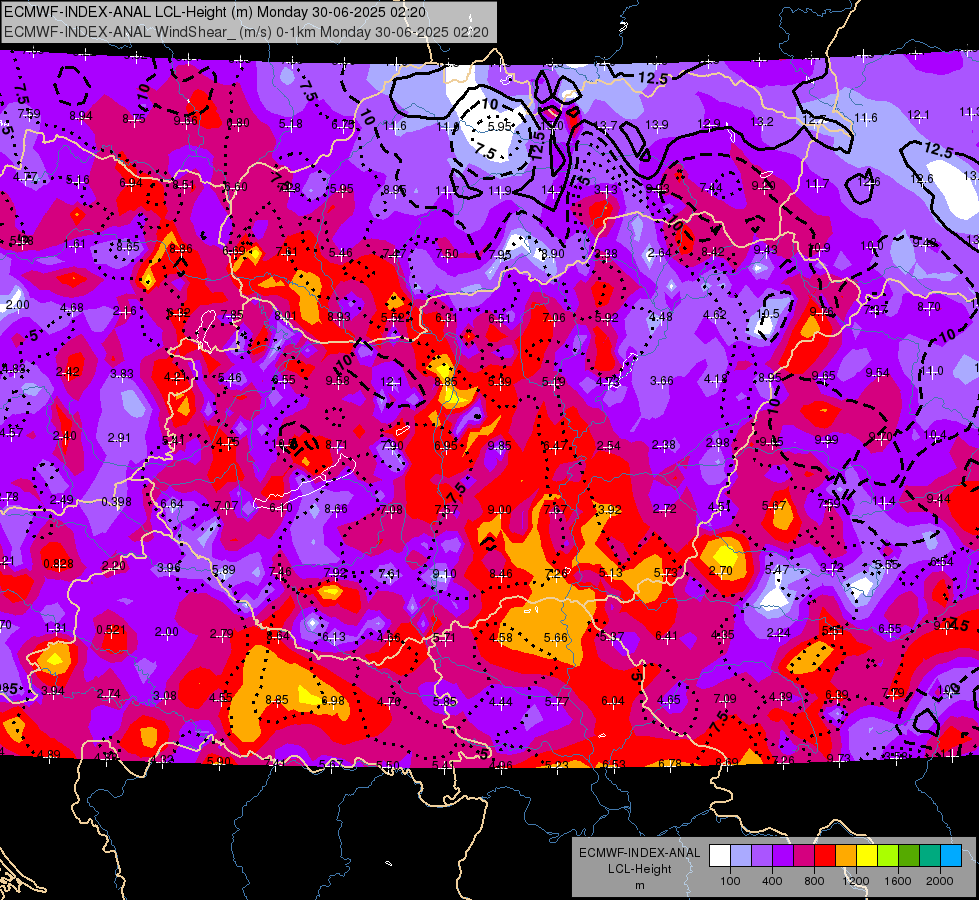
Task: Click the wind shear value 2.70 on yellow spot
Action: pyautogui.click(x=721, y=570)
